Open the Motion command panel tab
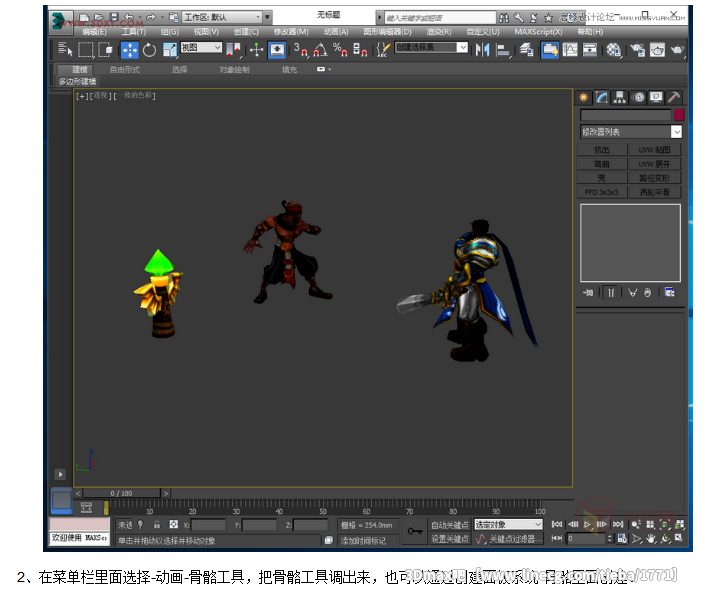 638,97
